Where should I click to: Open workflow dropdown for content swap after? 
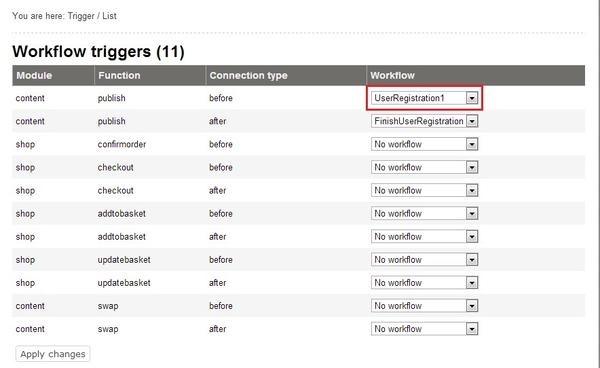click(424, 329)
